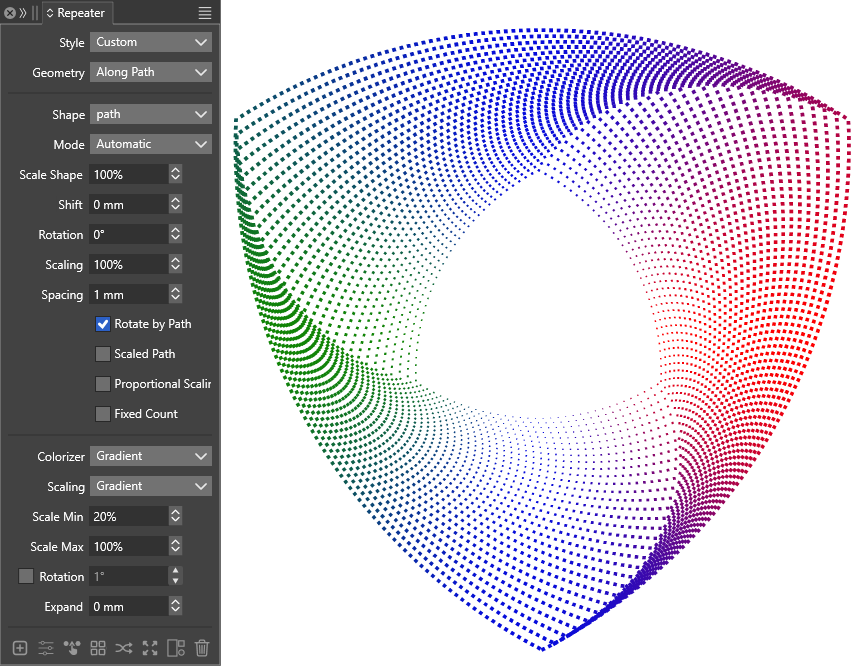Screen dimensions: 862x666
Task: Click the Shift stepper arrows
Action: pyautogui.click(x=175, y=205)
